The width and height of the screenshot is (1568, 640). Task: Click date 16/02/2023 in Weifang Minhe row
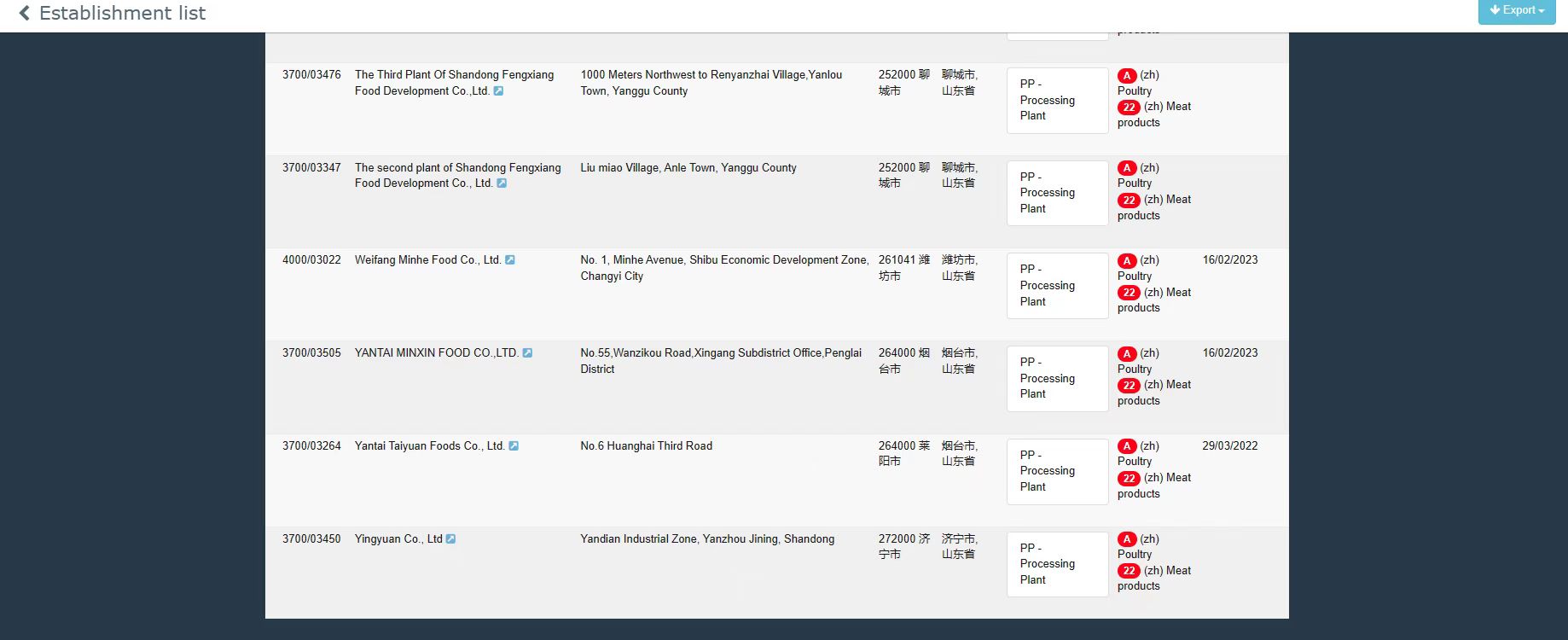(1229, 260)
